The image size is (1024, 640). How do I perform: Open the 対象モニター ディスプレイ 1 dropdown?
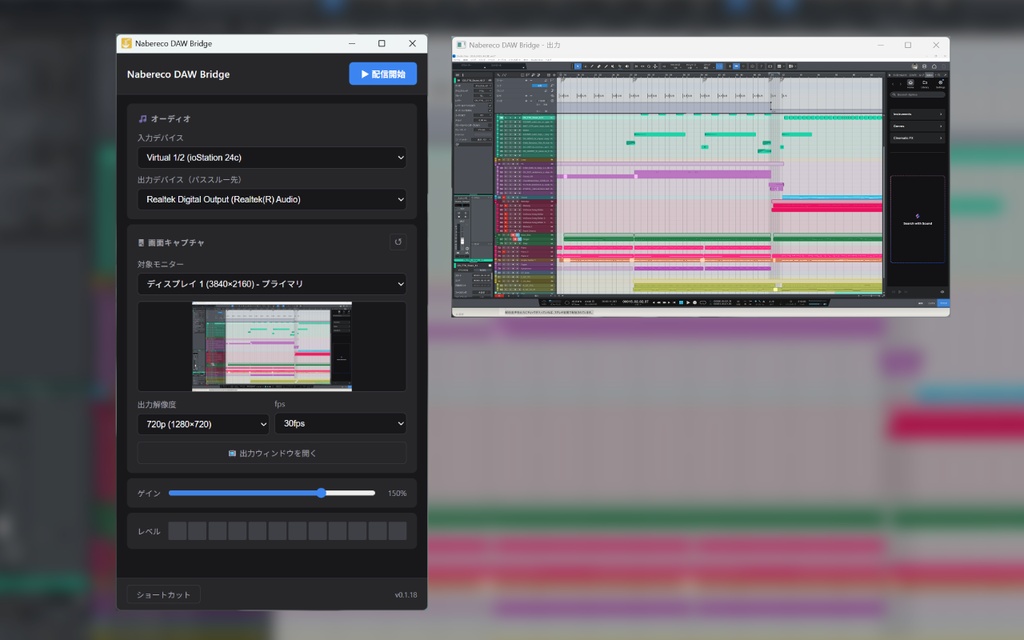pyautogui.click(x=272, y=284)
